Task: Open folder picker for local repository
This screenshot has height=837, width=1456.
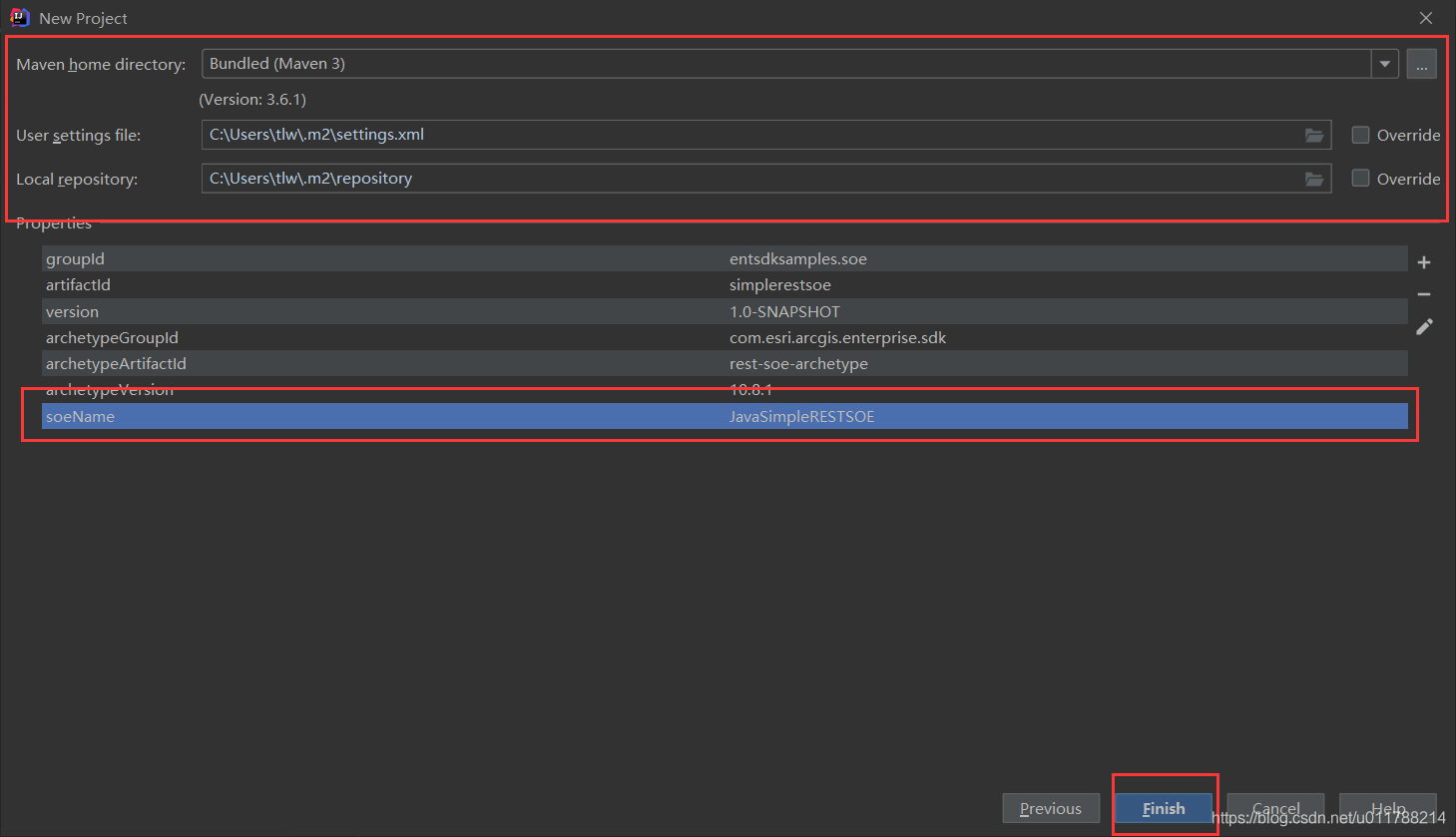Action: click(1314, 179)
